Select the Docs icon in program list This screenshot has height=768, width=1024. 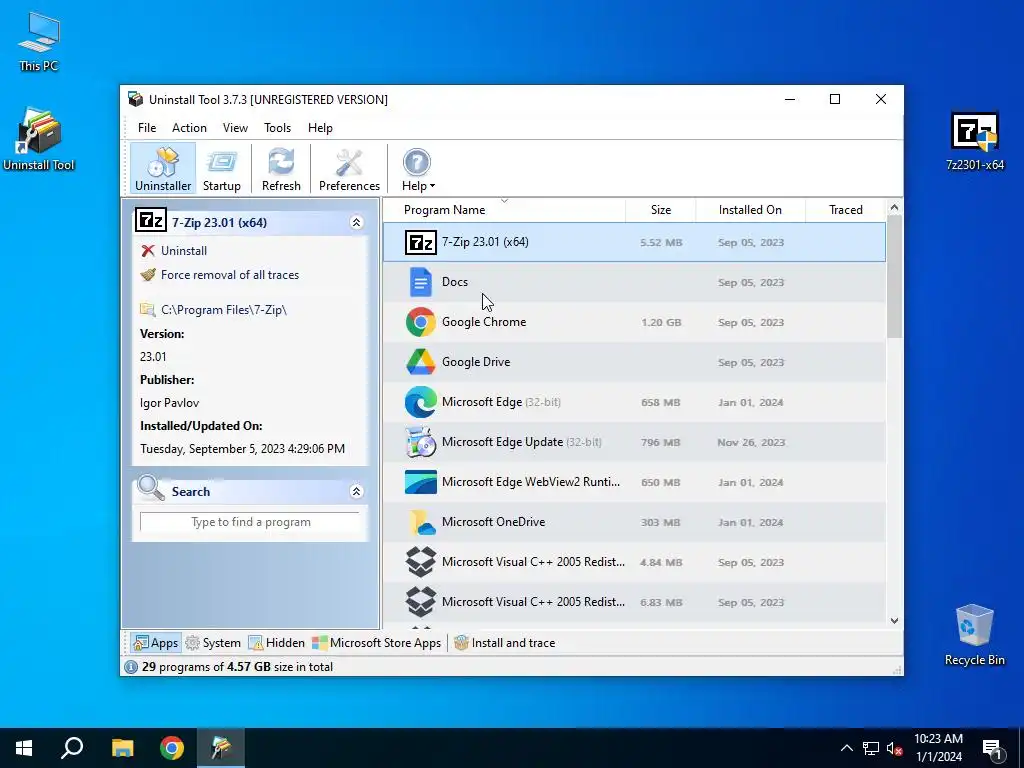pos(421,282)
